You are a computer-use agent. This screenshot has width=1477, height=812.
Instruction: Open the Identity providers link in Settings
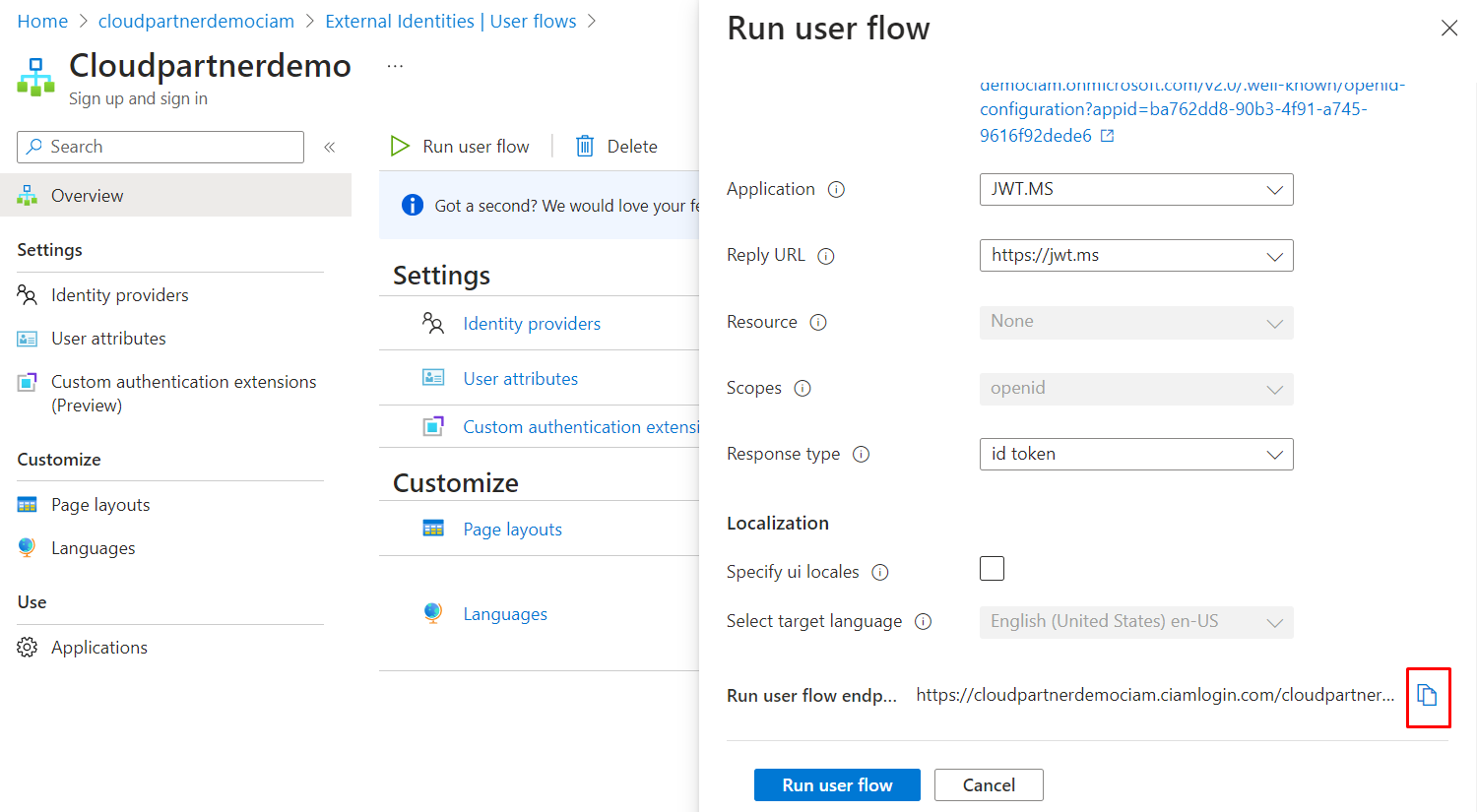(x=532, y=324)
